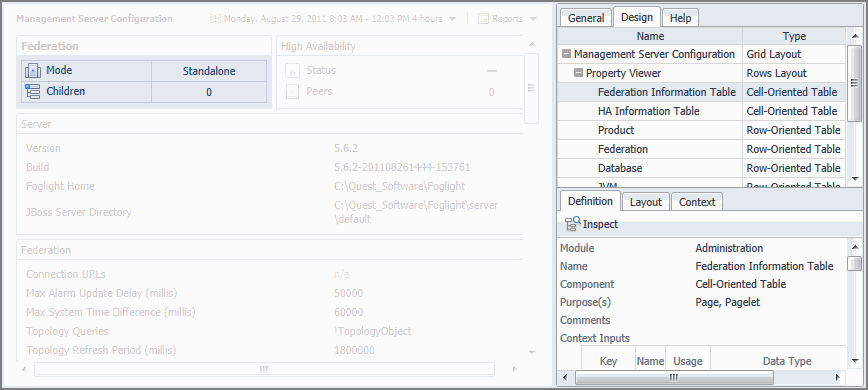This screenshot has width=868, height=390.
Task: Click the Standalone value cell
Action: pyautogui.click(x=209, y=71)
